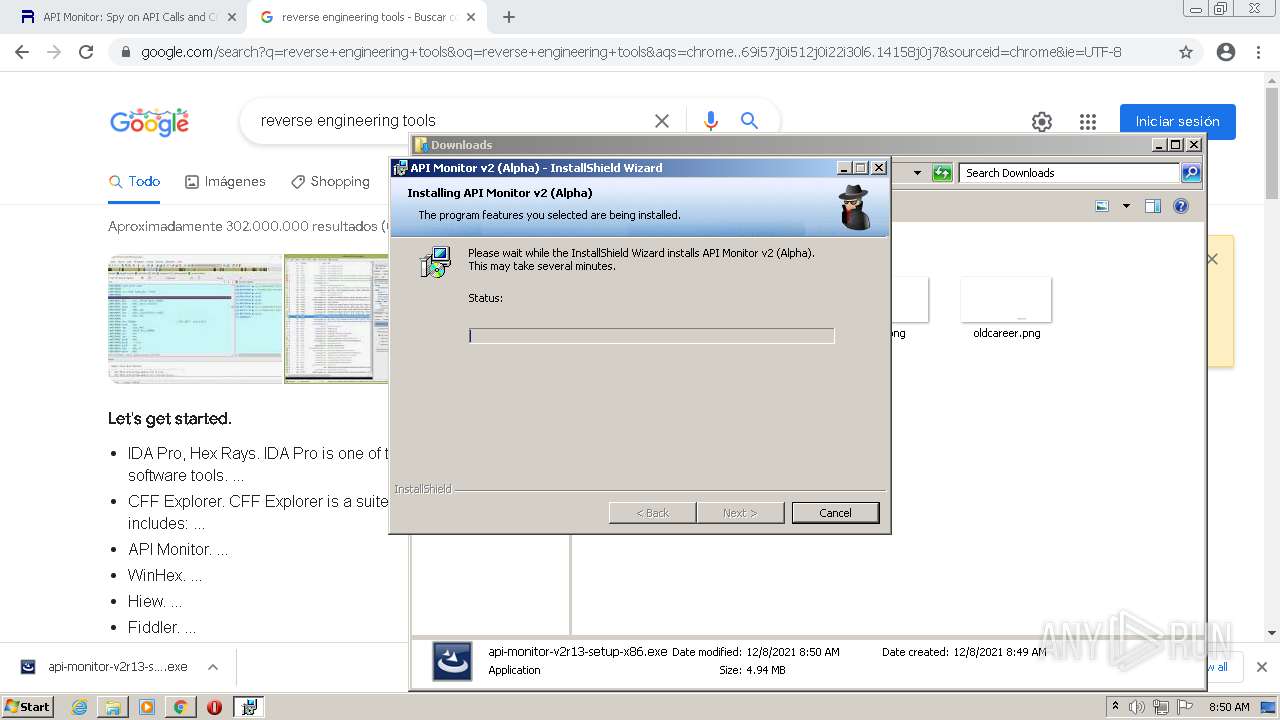Screen dimensions: 1280x720
Task: Select the oldcareer.png thumbnail
Action: click(x=1006, y=300)
